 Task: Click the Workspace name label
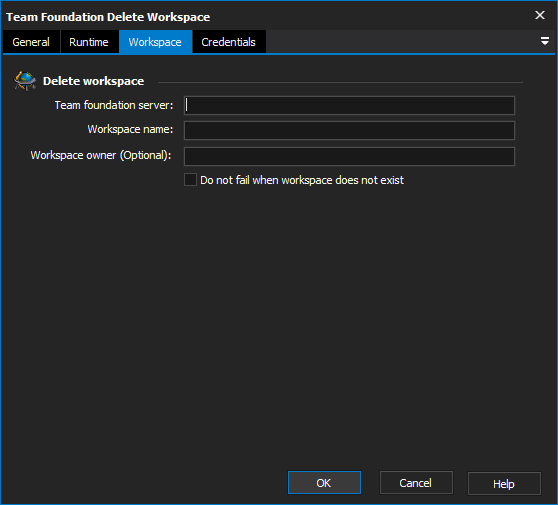click(130, 129)
